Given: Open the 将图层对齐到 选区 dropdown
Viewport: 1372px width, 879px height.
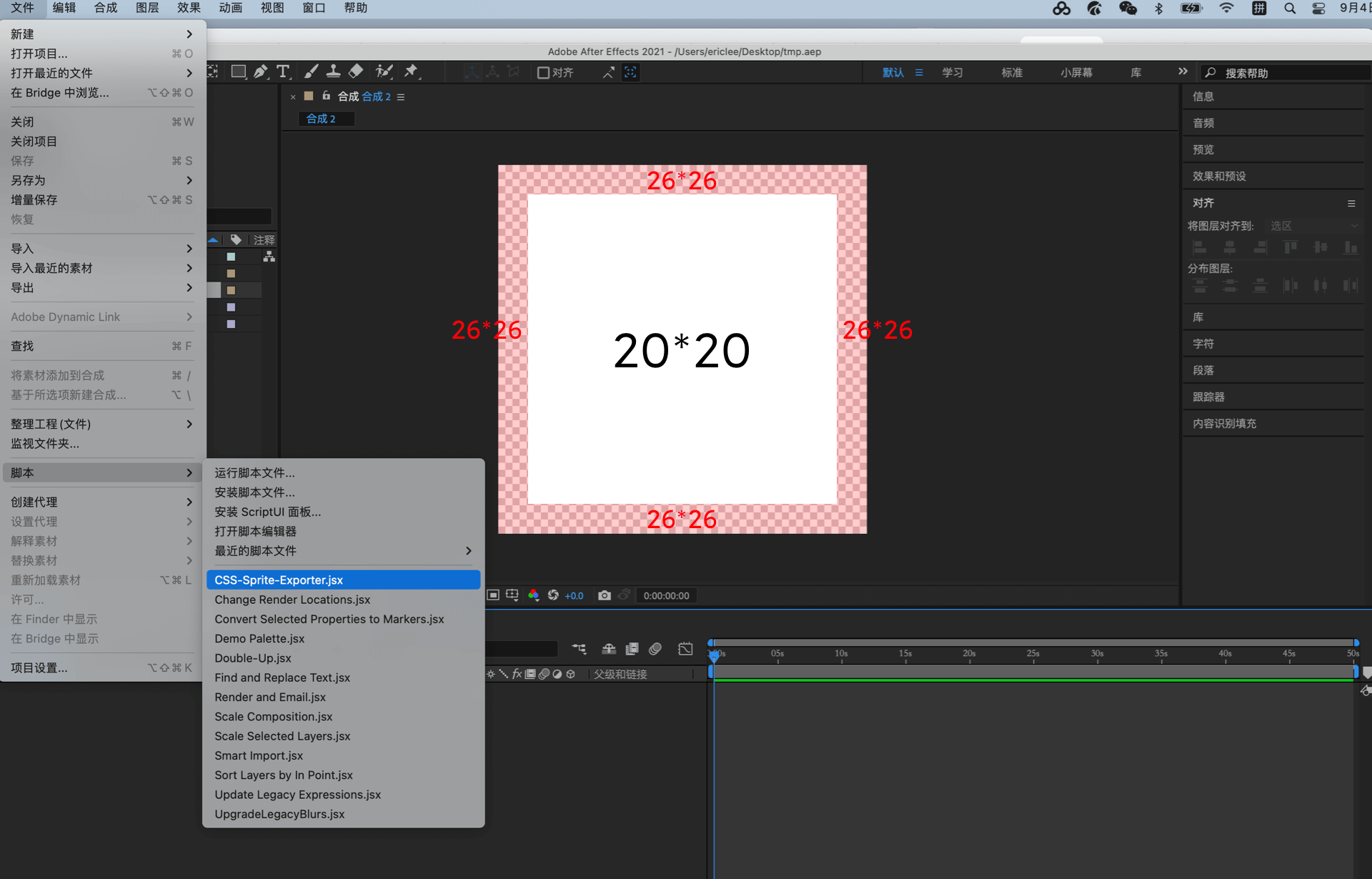Looking at the screenshot, I should pyautogui.click(x=1314, y=226).
